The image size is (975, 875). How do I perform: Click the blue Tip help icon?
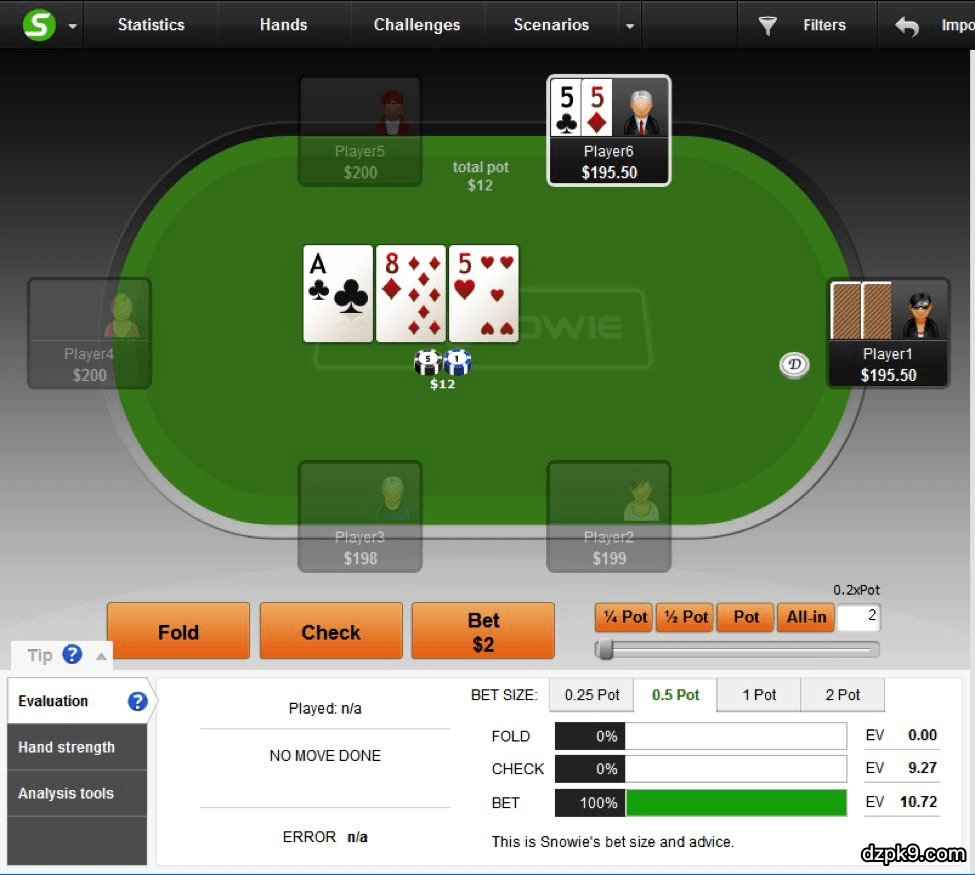pos(72,654)
